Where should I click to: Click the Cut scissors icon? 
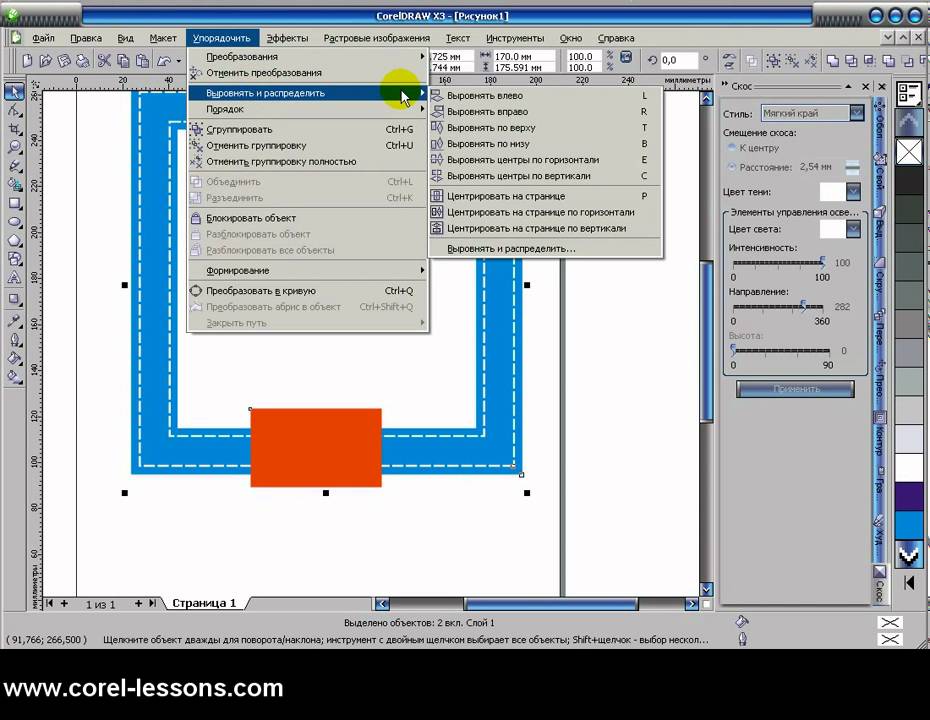pyautogui.click(x=104, y=60)
